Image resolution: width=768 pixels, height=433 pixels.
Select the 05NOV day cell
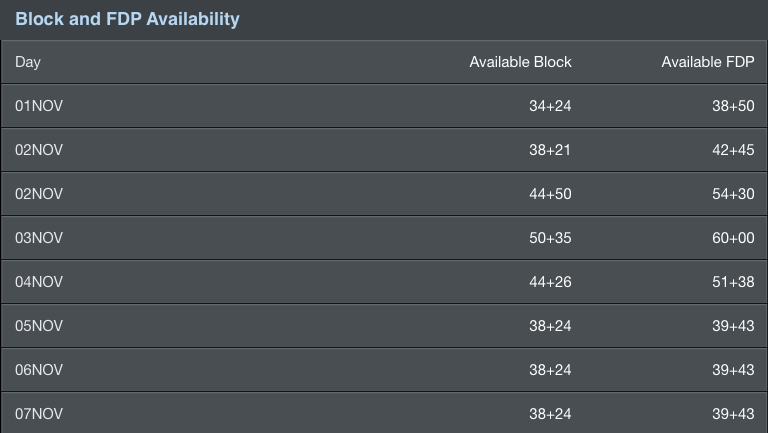pos(39,326)
